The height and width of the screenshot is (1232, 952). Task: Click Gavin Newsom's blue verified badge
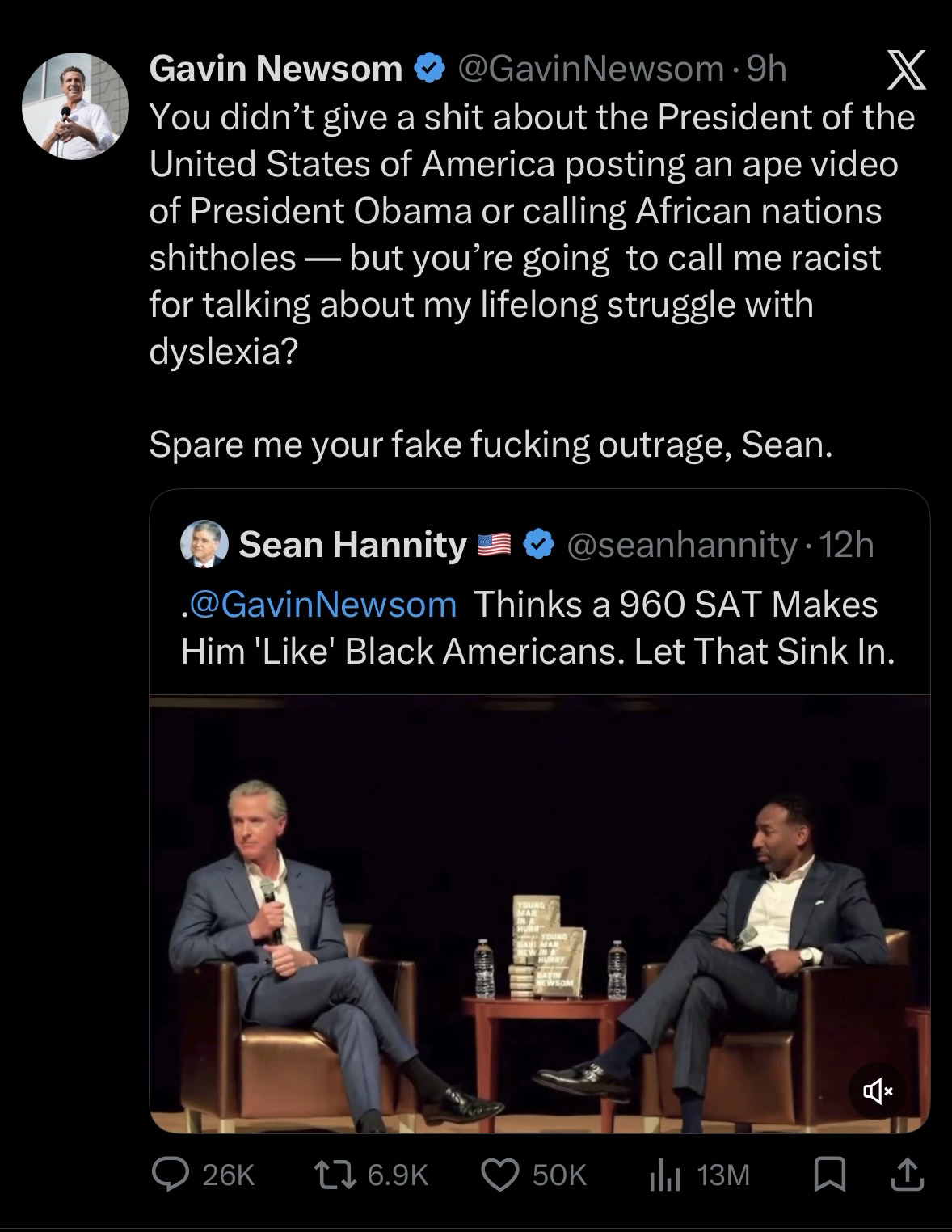[x=429, y=70]
